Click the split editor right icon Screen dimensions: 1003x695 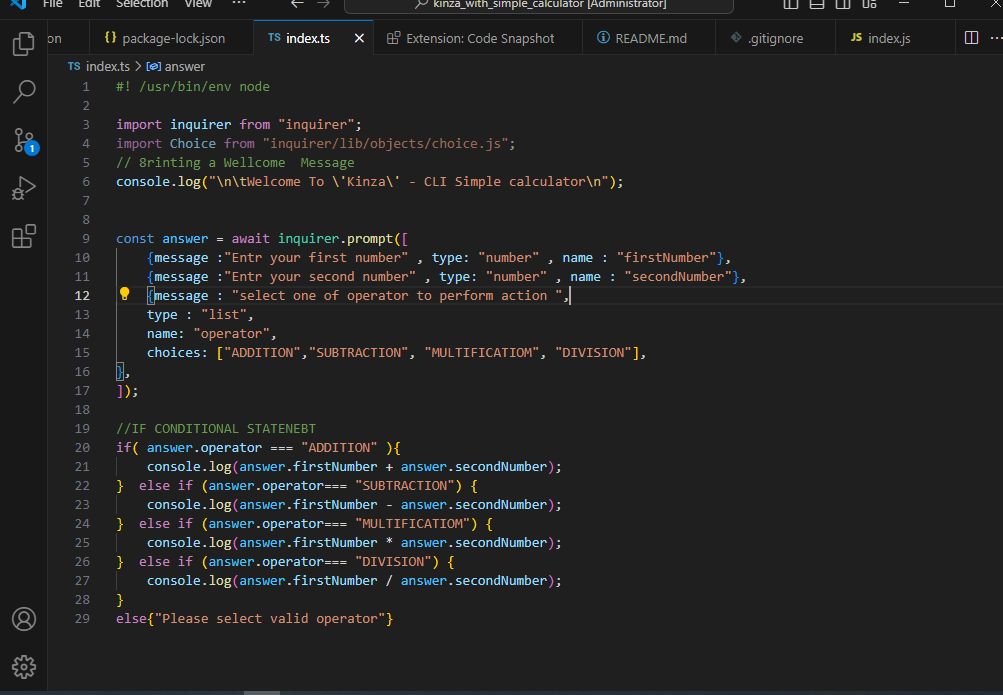(971, 38)
